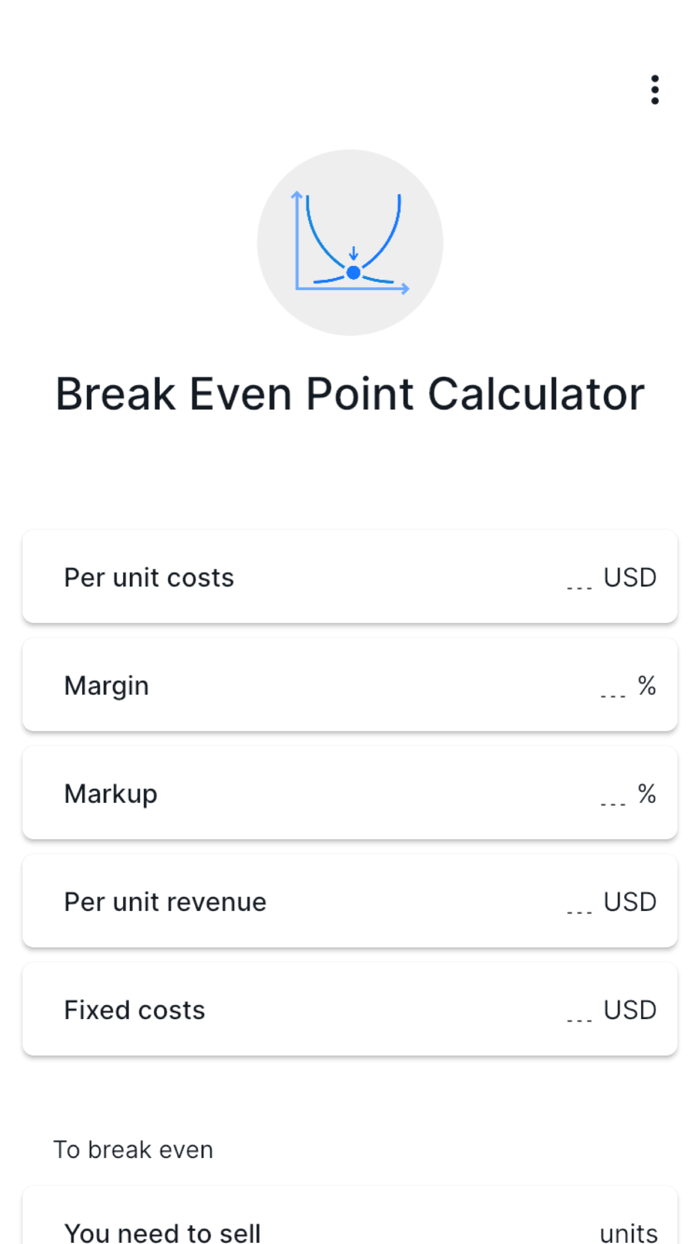Open the three-dot options menu
This screenshot has width=700, height=1244.
pos(654,89)
